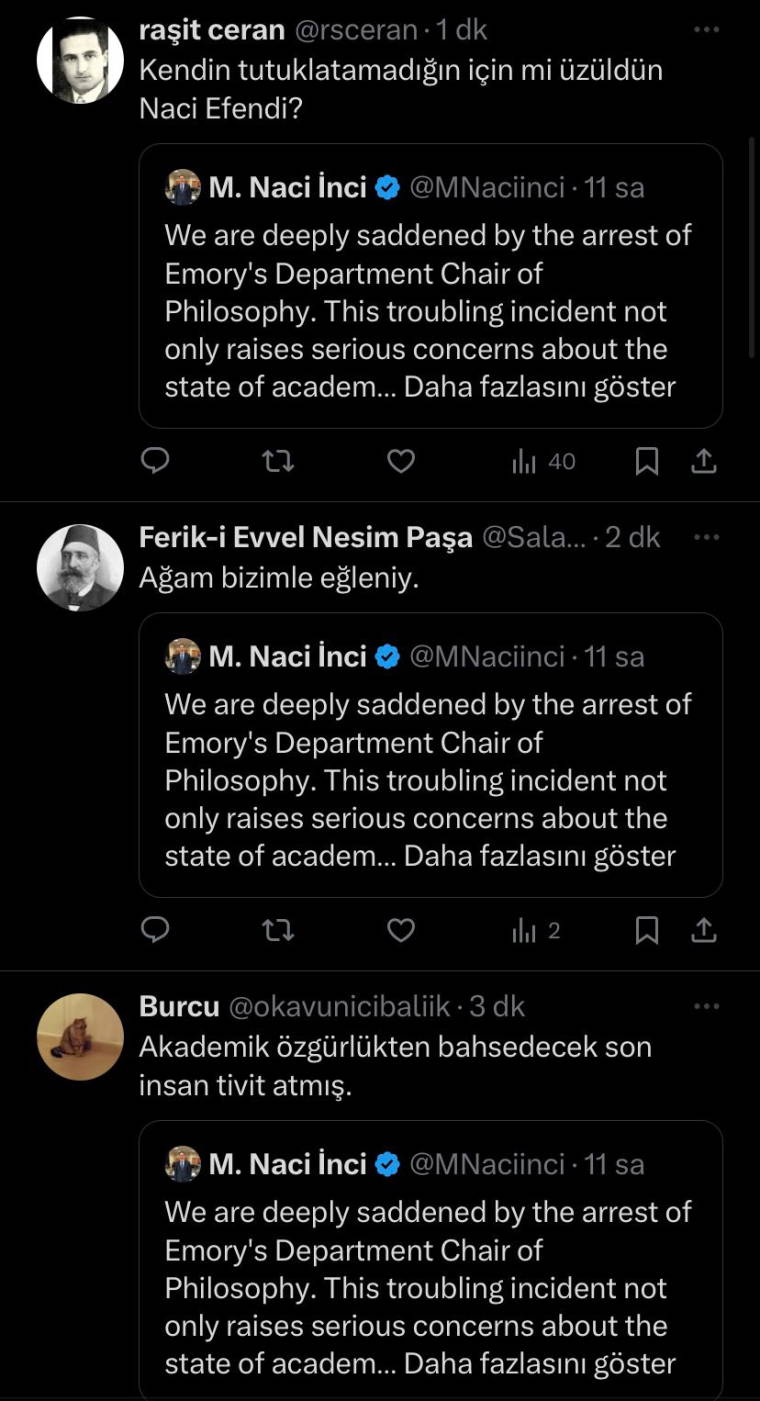
Task: Bookmark raşit ceran's tweet
Action: point(647,461)
